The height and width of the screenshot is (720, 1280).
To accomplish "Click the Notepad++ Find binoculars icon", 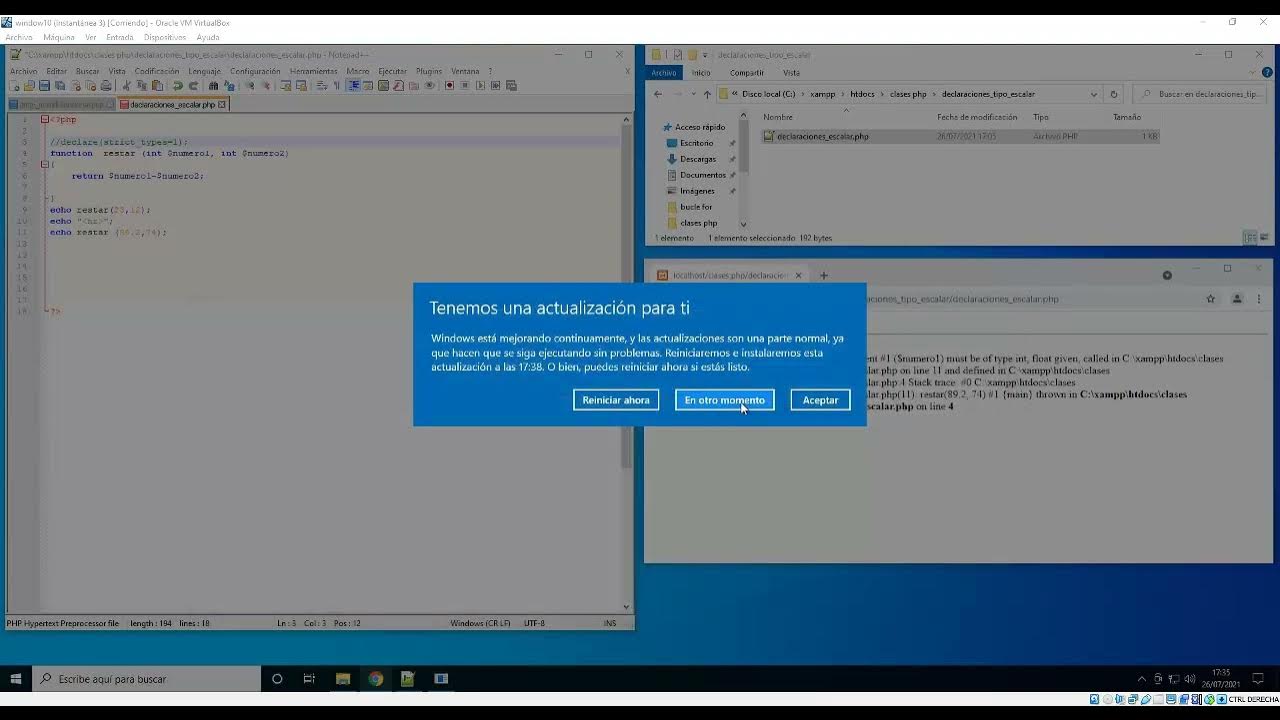I will click(x=213, y=85).
